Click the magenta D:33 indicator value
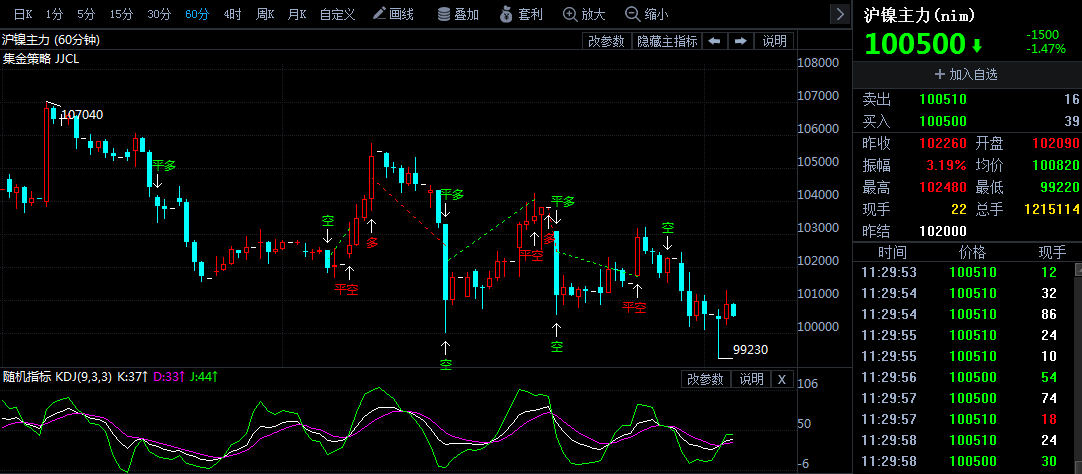Viewport: 1082px width, 474px height. click(168, 377)
